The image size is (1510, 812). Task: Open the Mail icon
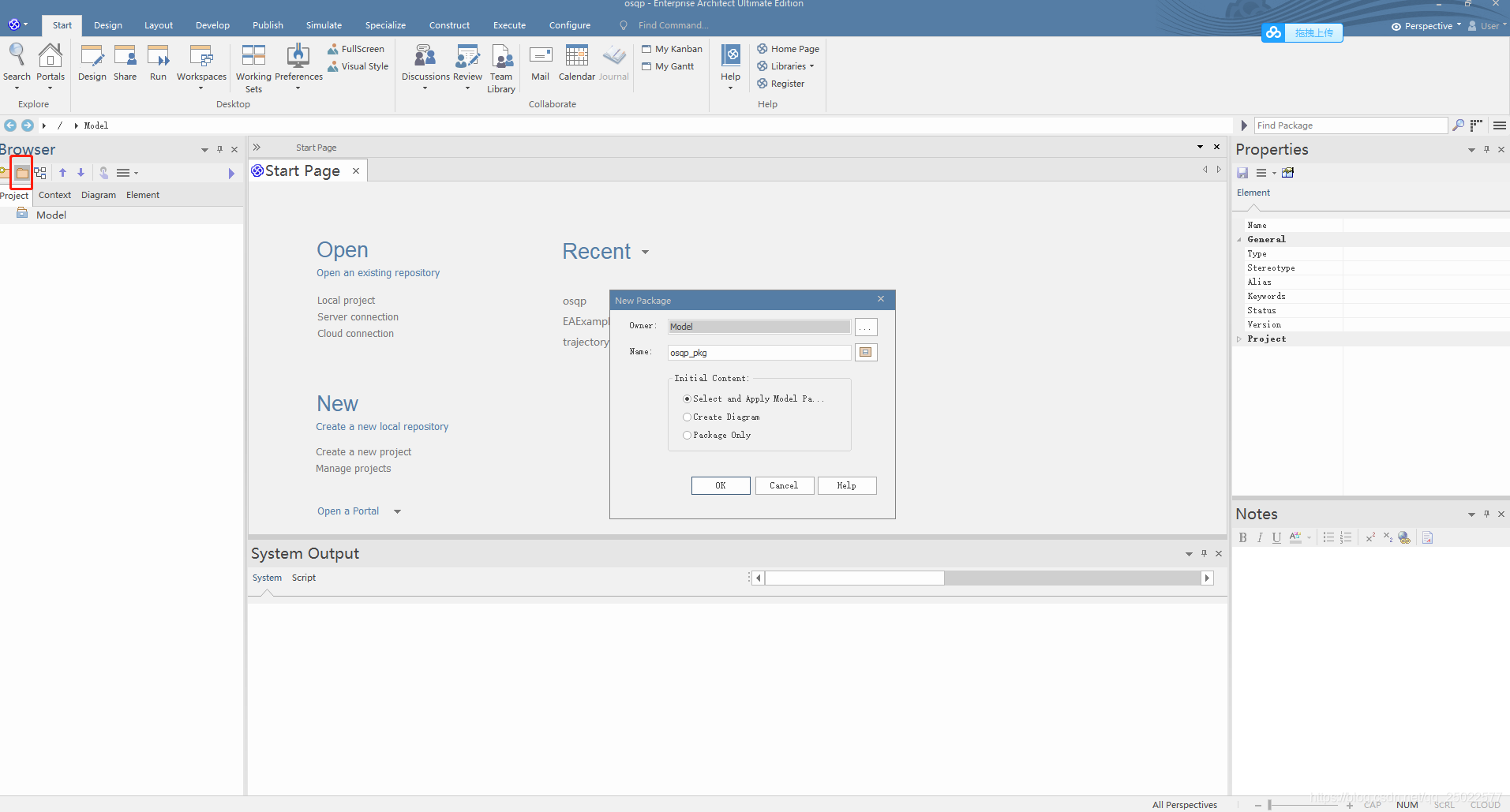[541, 63]
